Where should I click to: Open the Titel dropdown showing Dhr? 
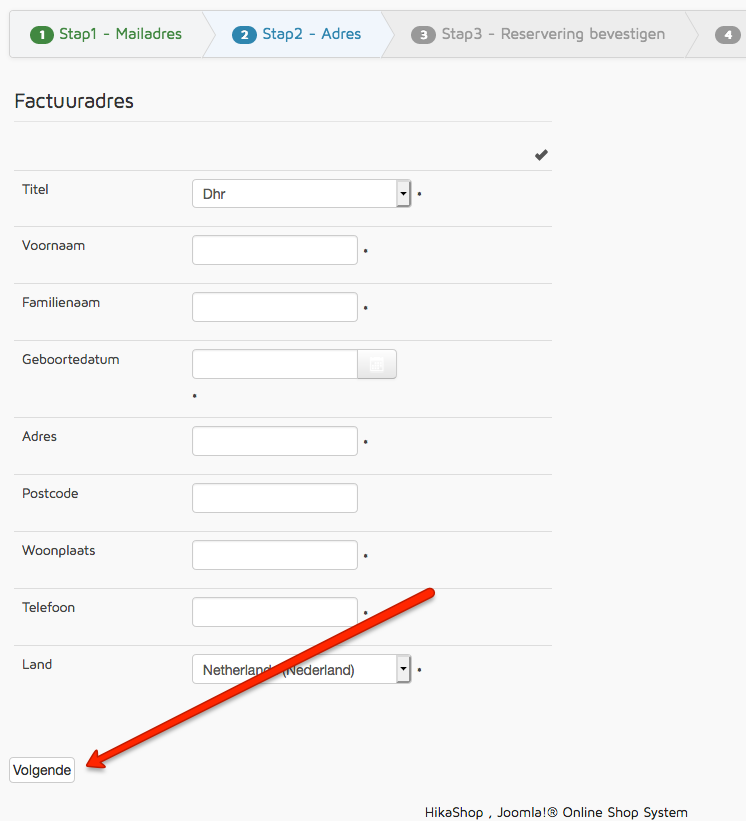301,193
